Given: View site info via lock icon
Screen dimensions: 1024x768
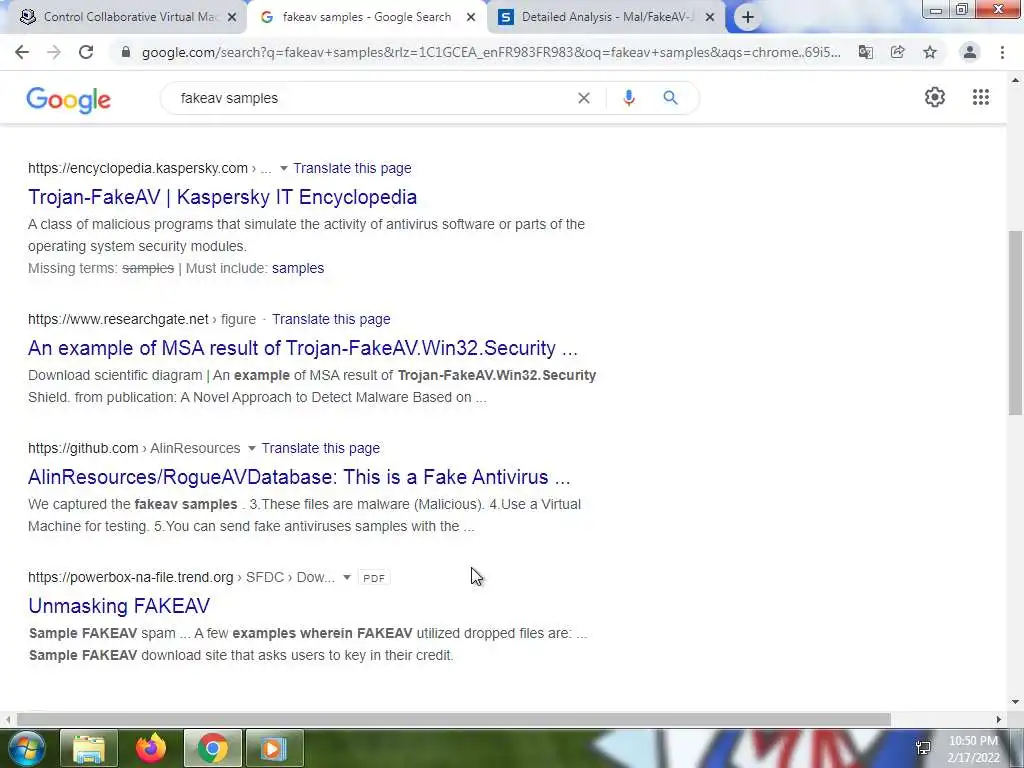Looking at the screenshot, I should (x=126, y=52).
